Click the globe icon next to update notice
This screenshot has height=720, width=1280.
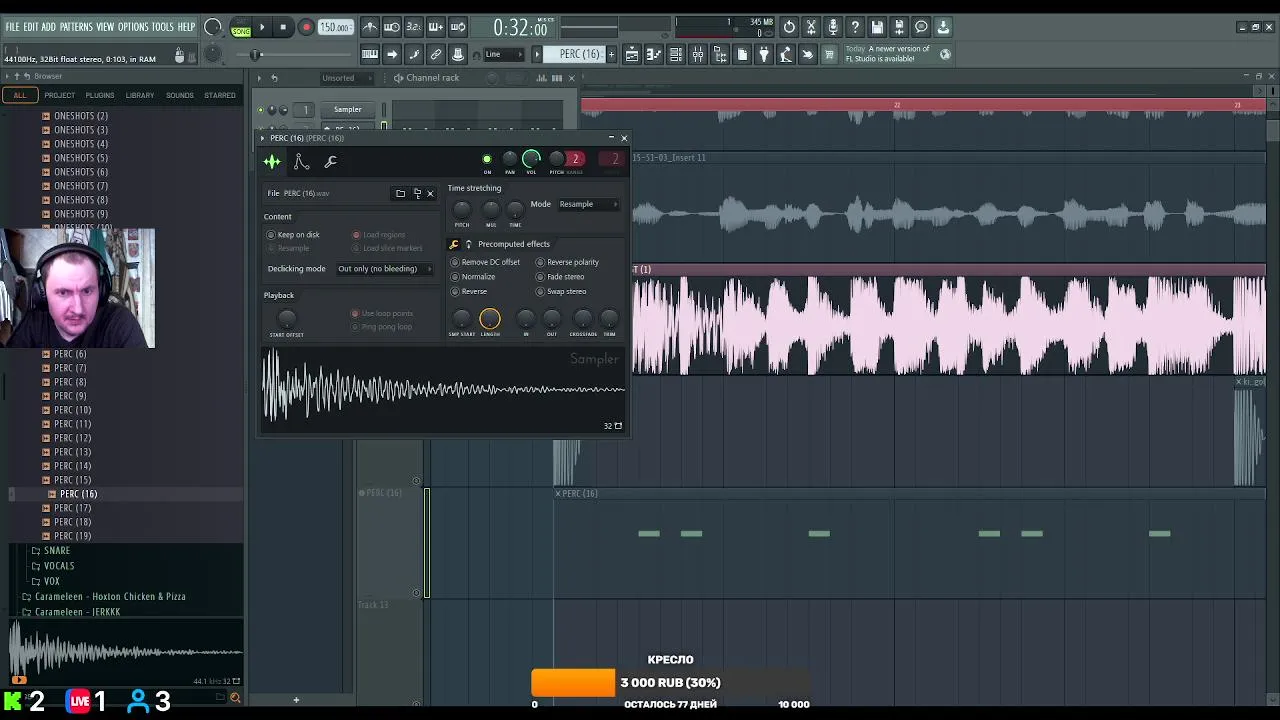(x=945, y=54)
